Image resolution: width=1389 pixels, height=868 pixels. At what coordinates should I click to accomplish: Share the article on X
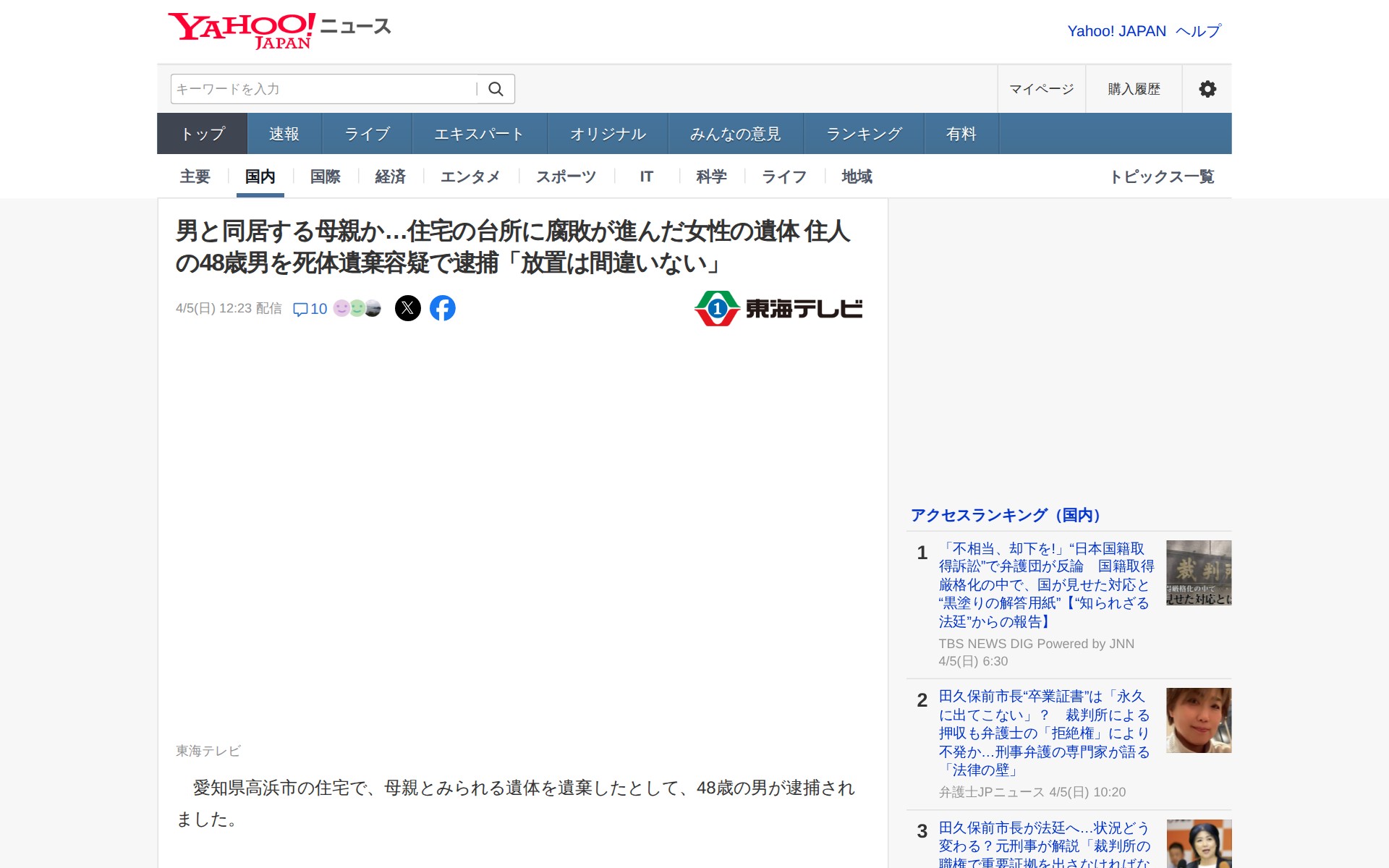(x=408, y=308)
